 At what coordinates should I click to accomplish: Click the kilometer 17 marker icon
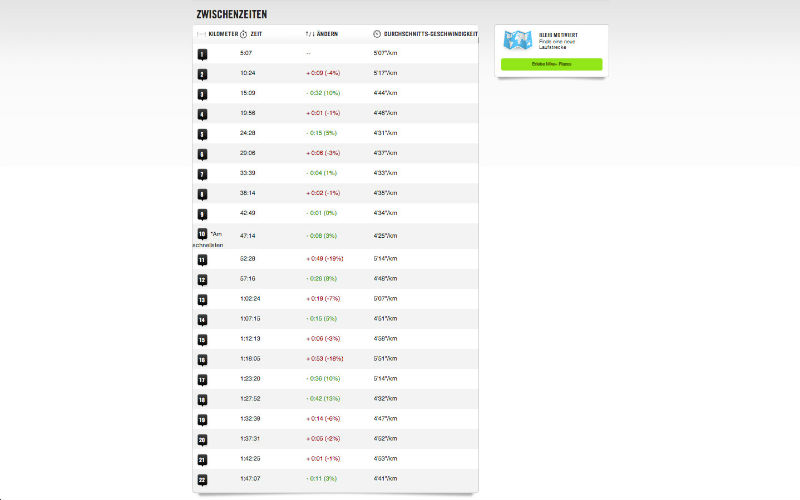(202, 380)
